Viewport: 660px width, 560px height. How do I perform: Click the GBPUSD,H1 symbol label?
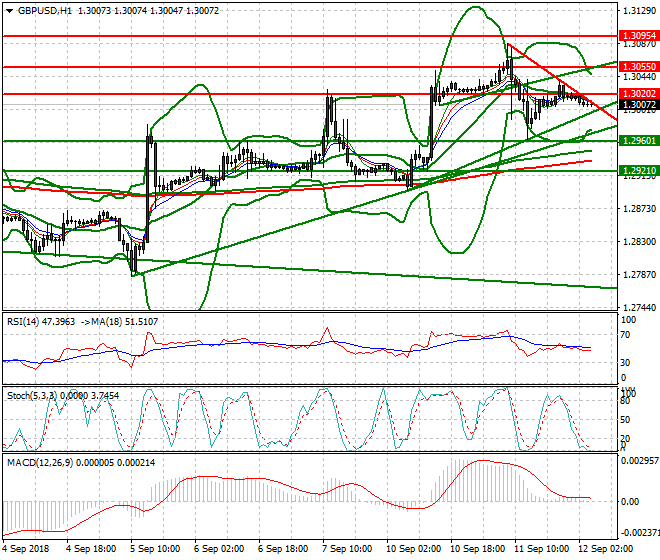44,10
